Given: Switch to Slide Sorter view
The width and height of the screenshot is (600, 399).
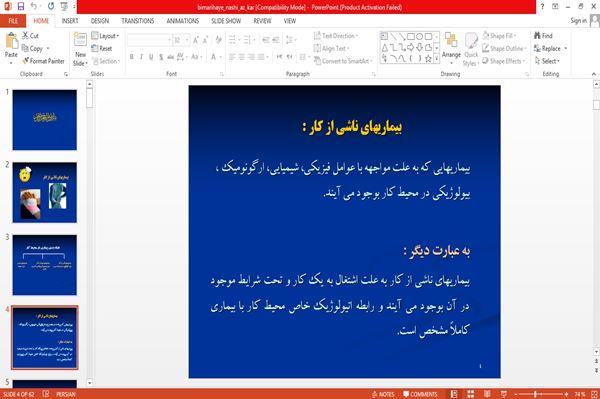Looking at the screenshot, I should click(x=471, y=394).
